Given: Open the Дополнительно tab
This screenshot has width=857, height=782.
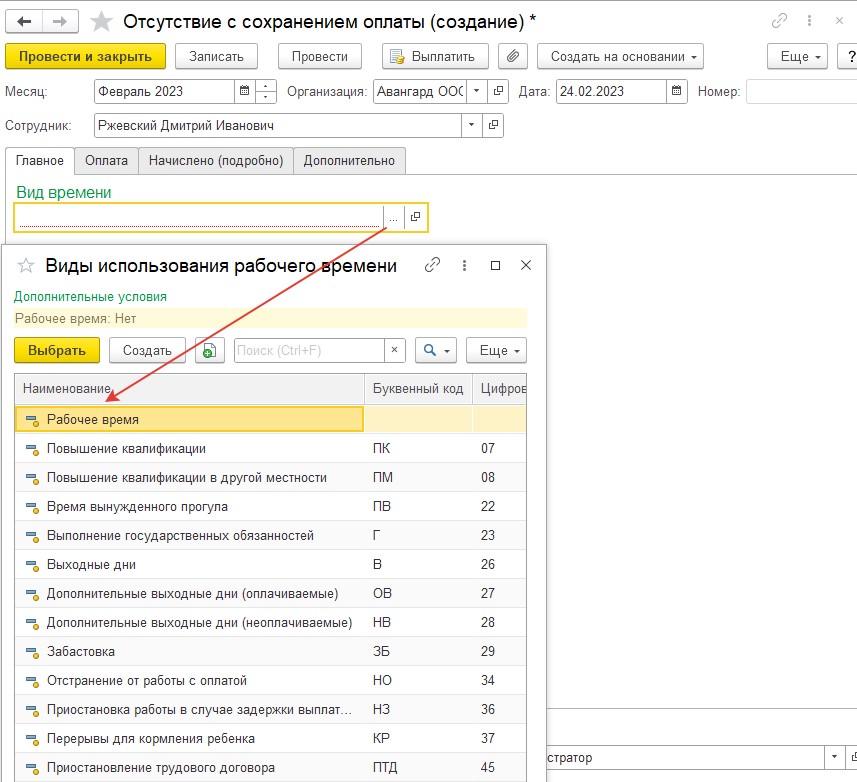Looking at the screenshot, I should [349, 161].
